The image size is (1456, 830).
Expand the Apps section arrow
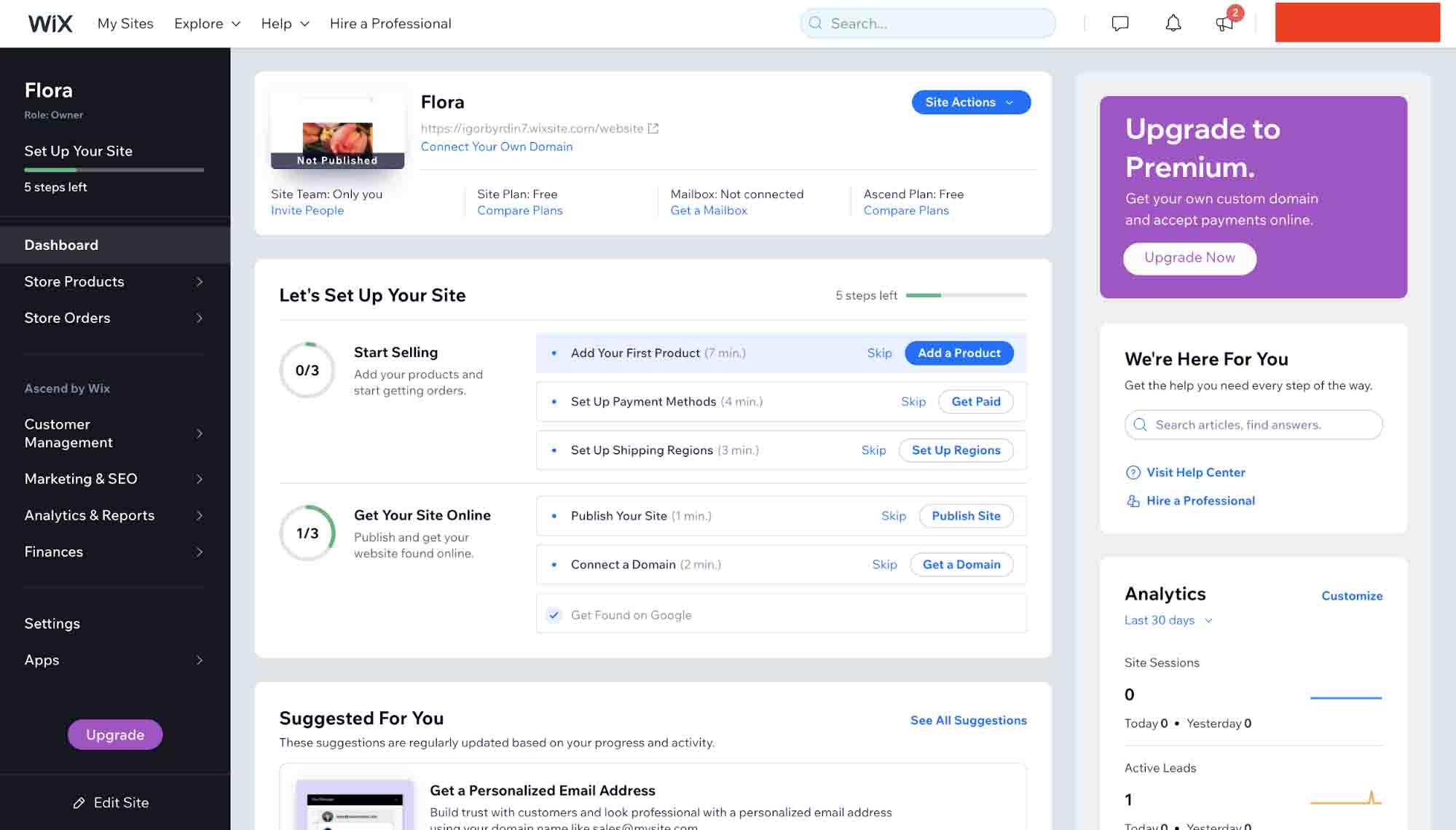click(199, 660)
